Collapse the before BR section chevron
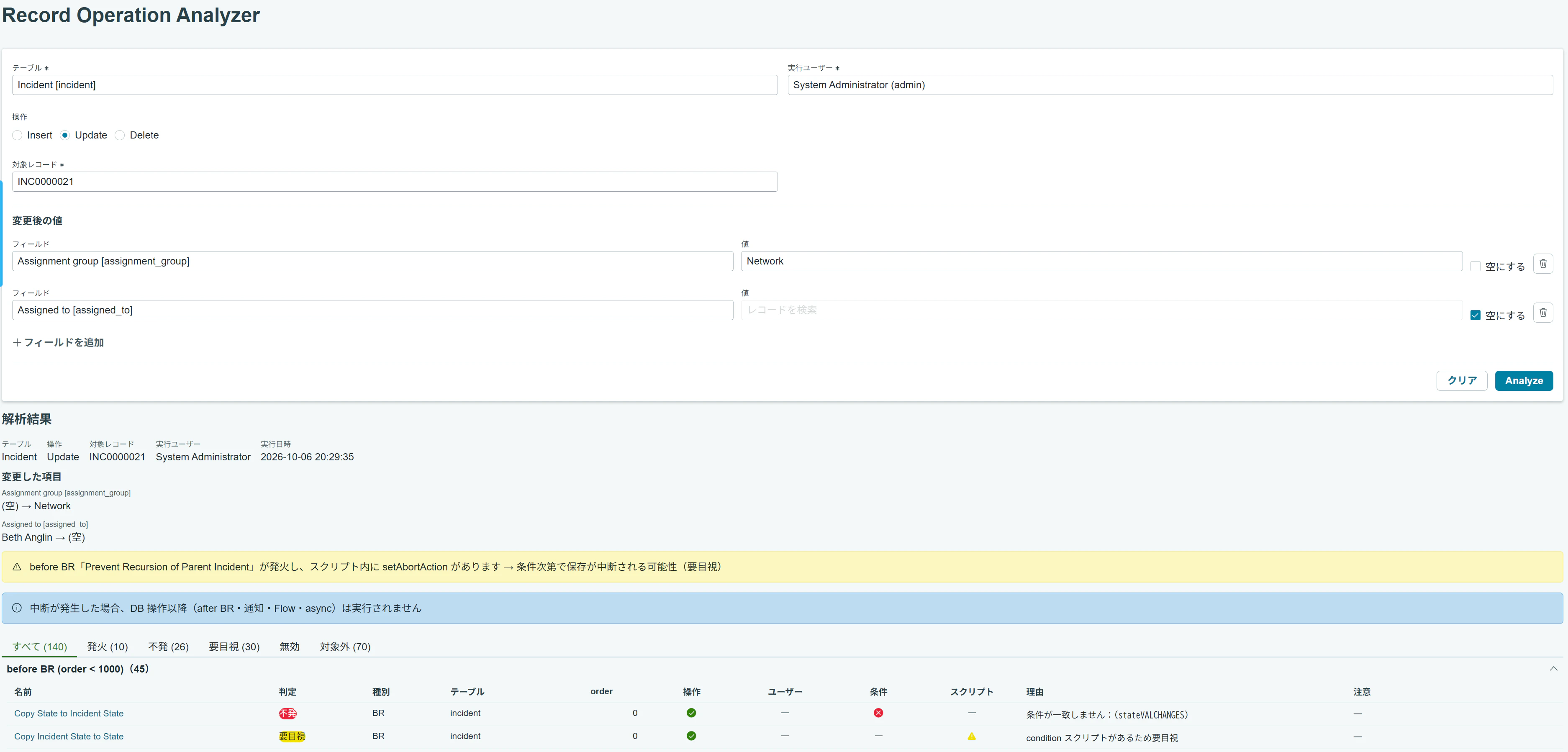Screen dimensions: 1568x752 tap(1553, 669)
